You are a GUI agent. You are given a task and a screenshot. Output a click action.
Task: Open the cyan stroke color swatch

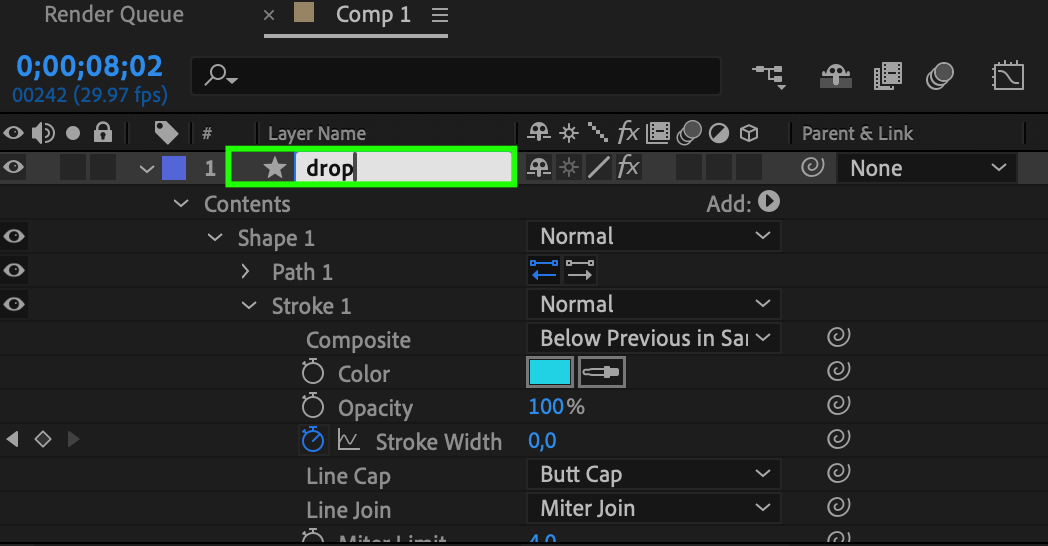[x=550, y=373]
